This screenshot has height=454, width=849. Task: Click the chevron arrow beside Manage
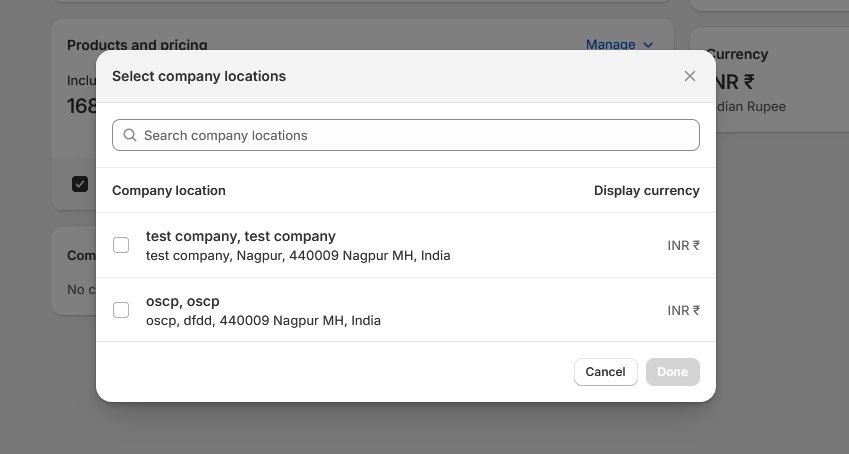pyautogui.click(x=648, y=44)
